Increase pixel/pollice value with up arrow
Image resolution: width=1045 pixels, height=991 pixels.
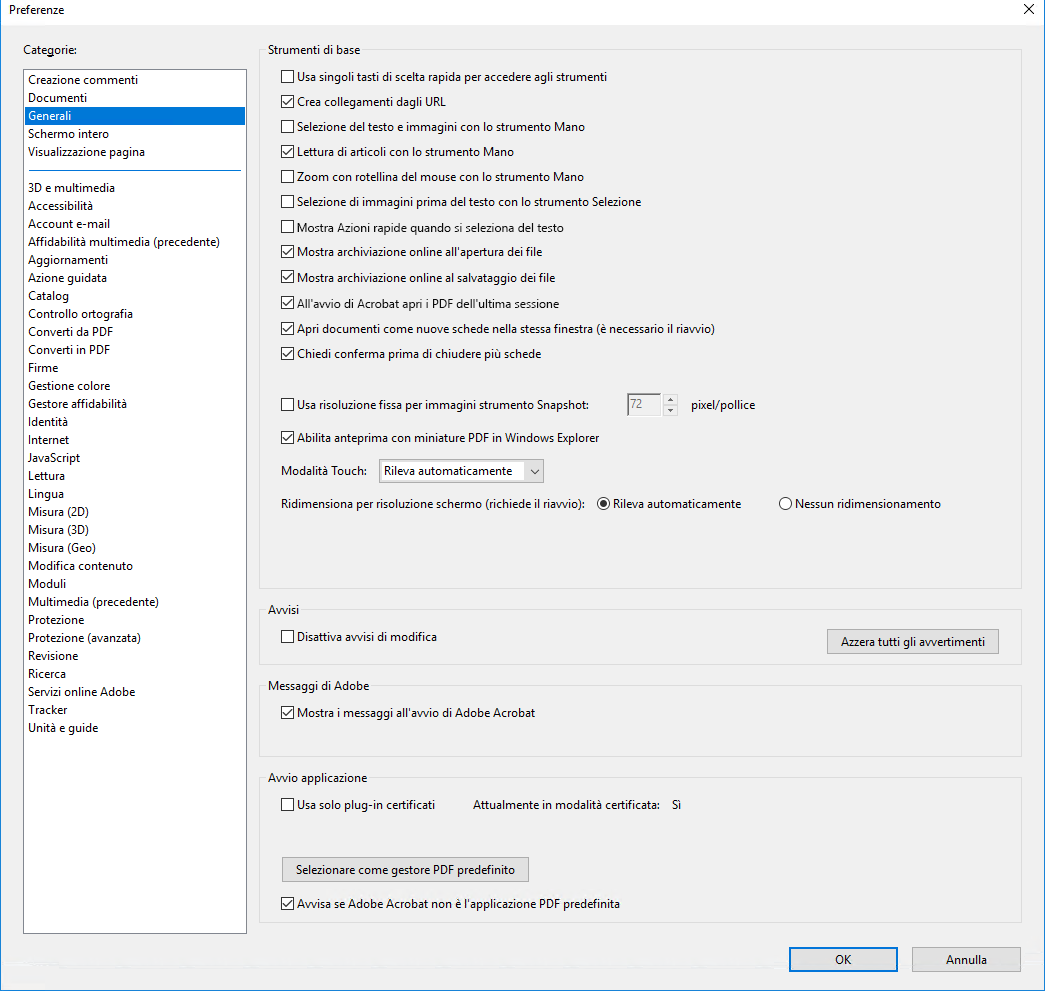pos(670,400)
